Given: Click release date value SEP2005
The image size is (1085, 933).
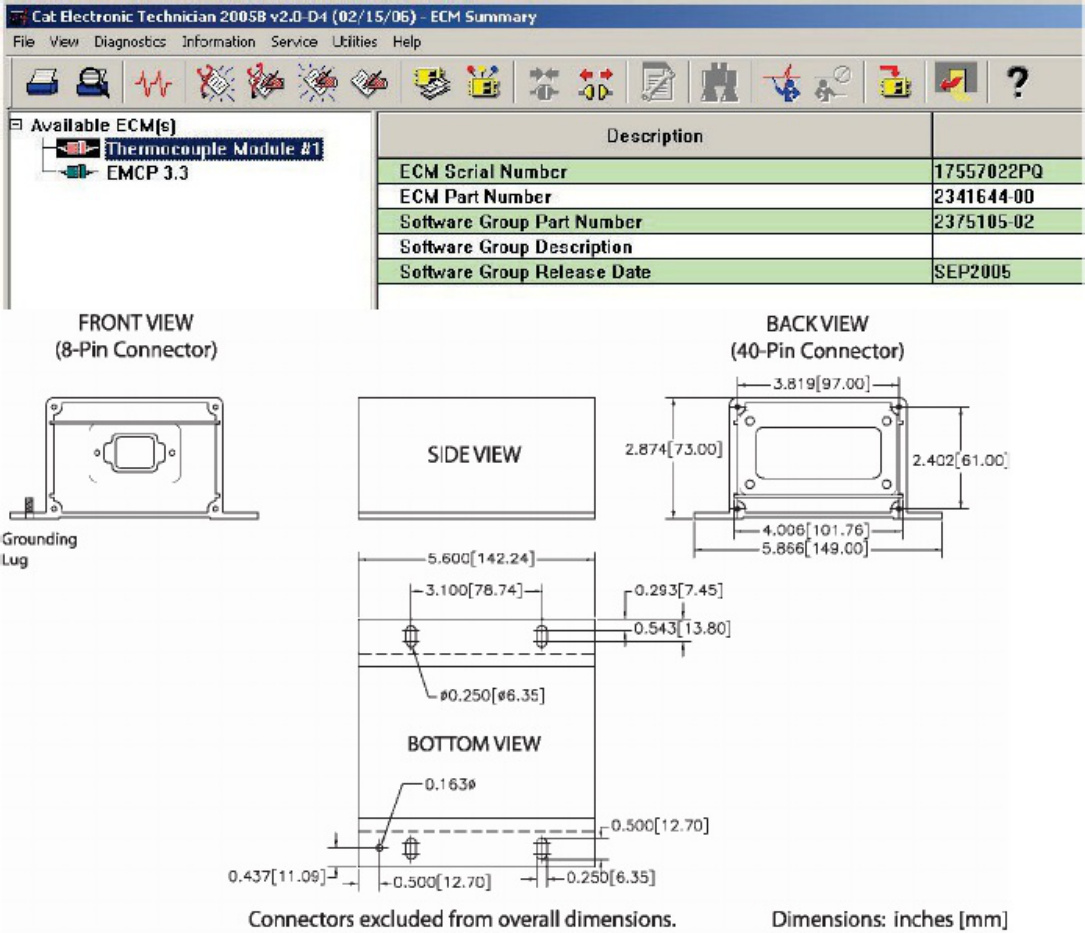Looking at the screenshot, I should coord(972,271).
